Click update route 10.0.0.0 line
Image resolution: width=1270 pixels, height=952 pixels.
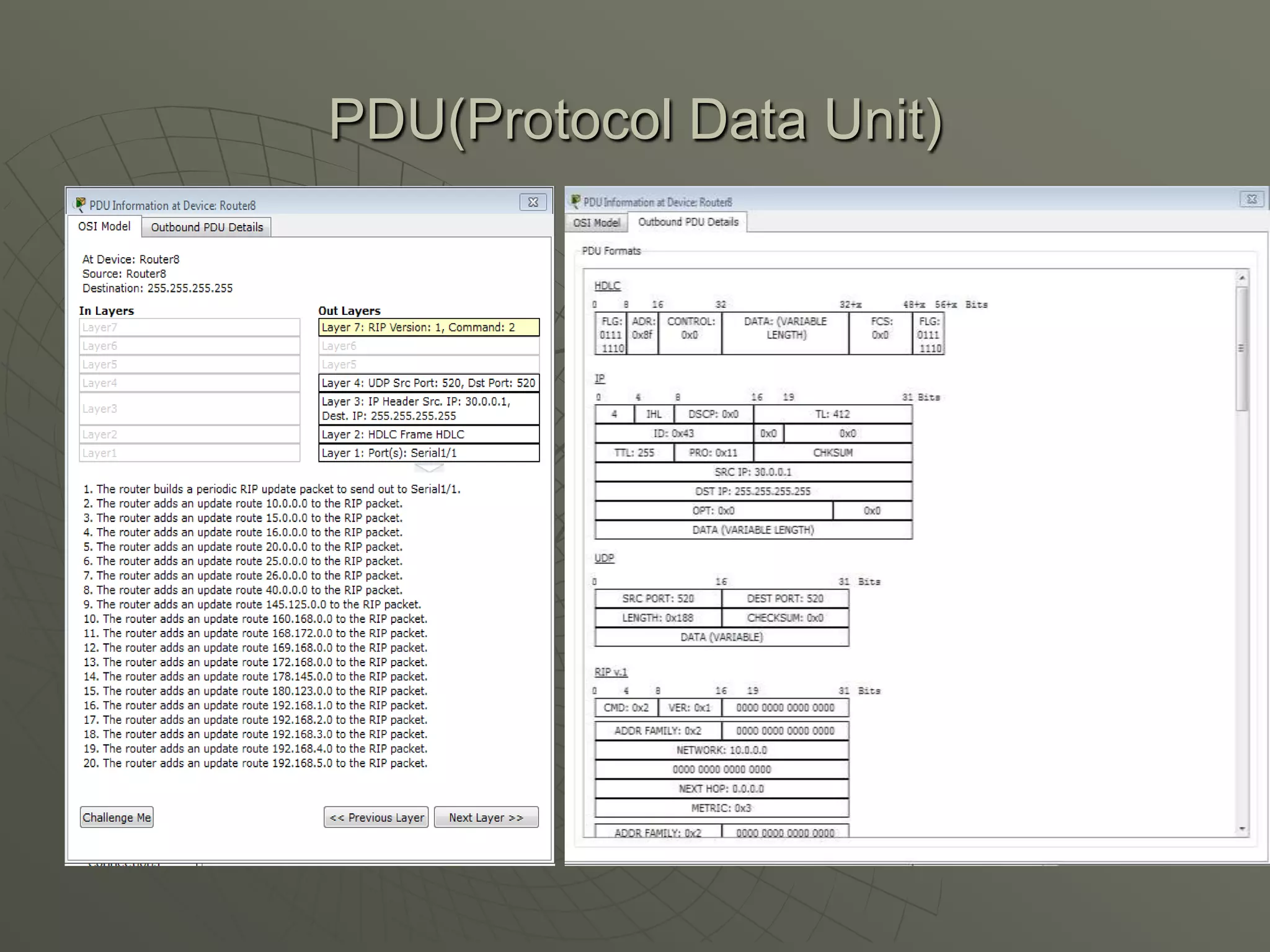[x=243, y=503]
